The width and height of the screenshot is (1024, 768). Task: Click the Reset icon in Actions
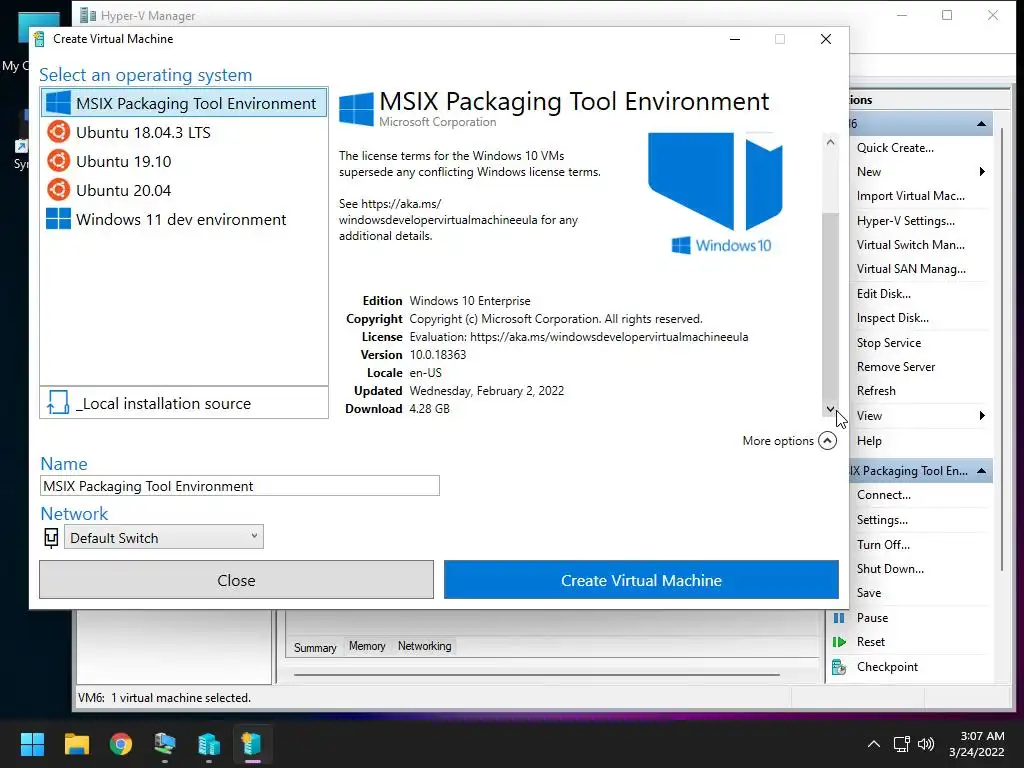pyautogui.click(x=839, y=642)
